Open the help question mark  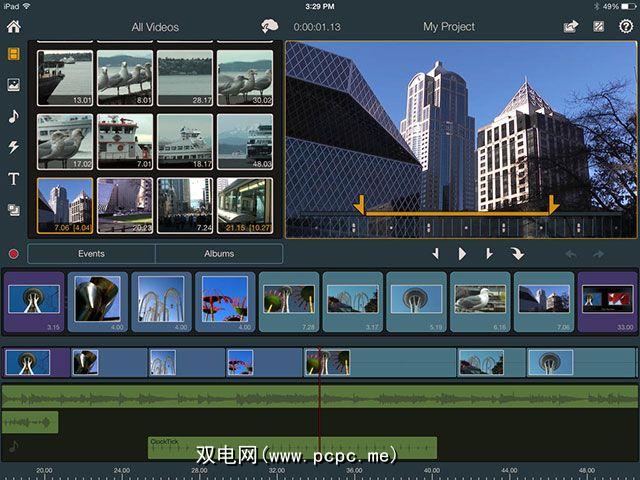[626, 27]
